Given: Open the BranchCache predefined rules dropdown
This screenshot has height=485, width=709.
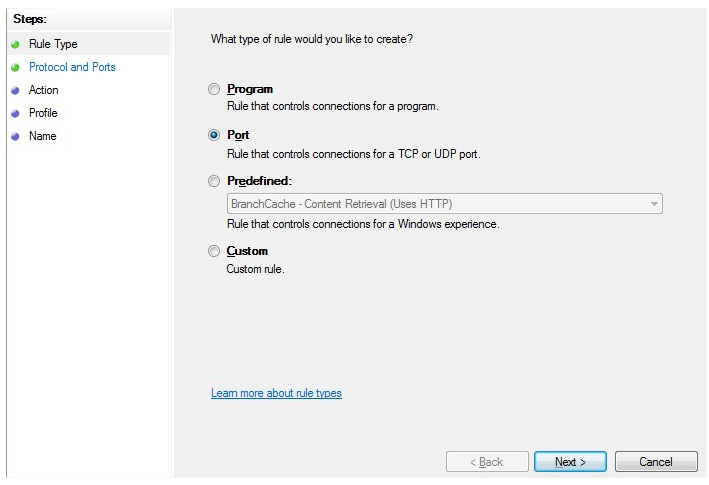Looking at the screenshot, I should pos(444,204).
